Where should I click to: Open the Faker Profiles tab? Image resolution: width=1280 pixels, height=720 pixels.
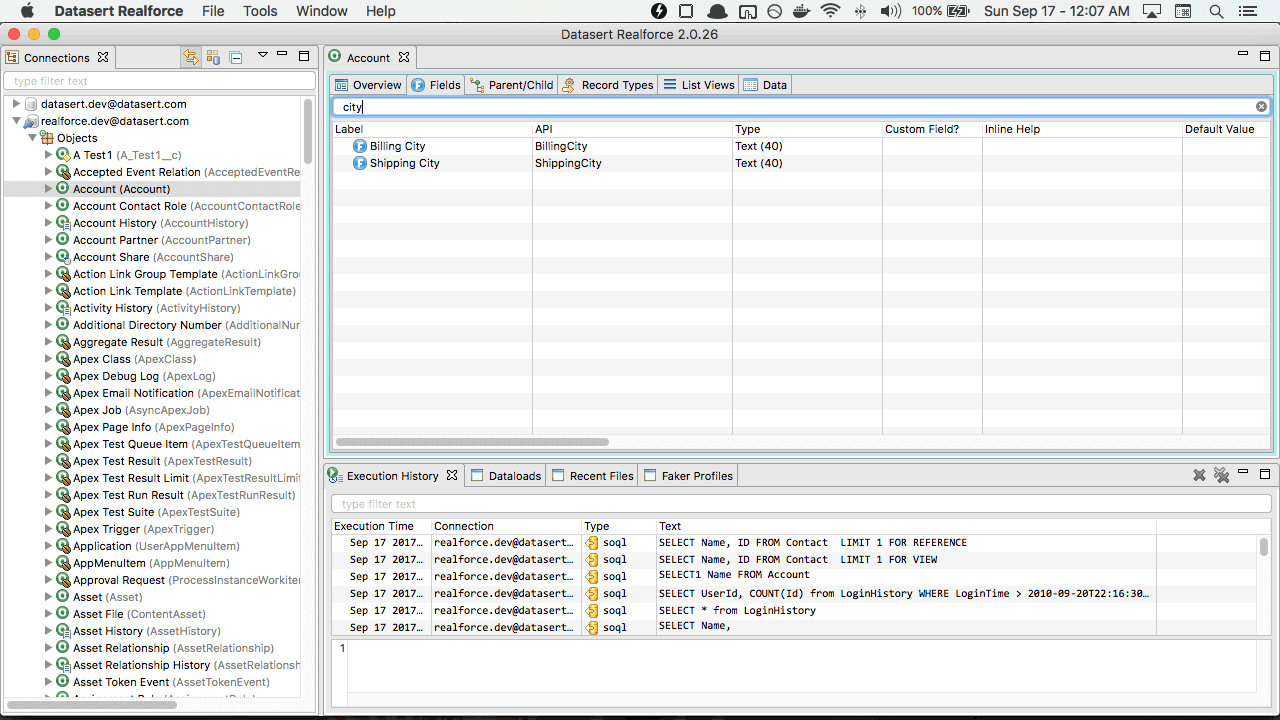(688, 475)
